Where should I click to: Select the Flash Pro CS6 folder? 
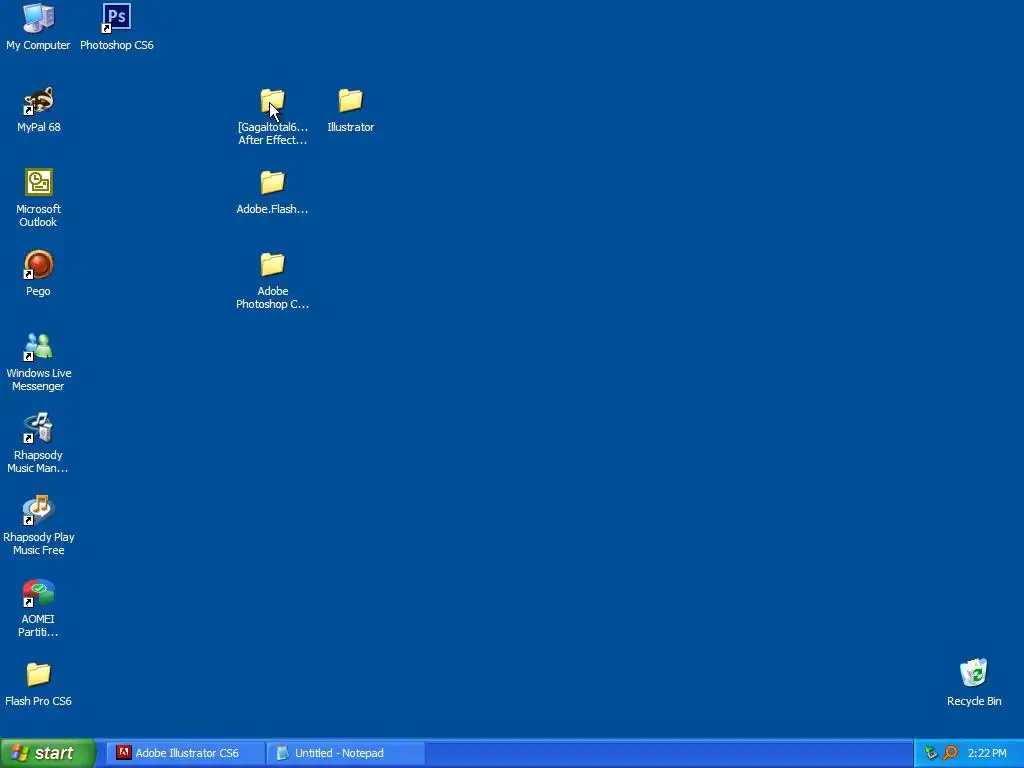(x=39, y=675)
